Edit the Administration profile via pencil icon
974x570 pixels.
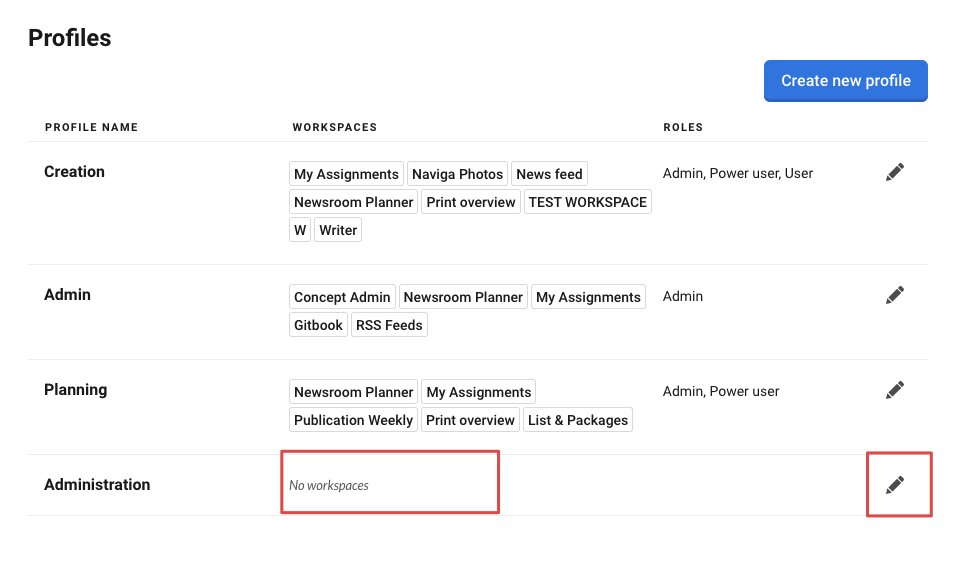pyautogui.click(x=894, y=485)
